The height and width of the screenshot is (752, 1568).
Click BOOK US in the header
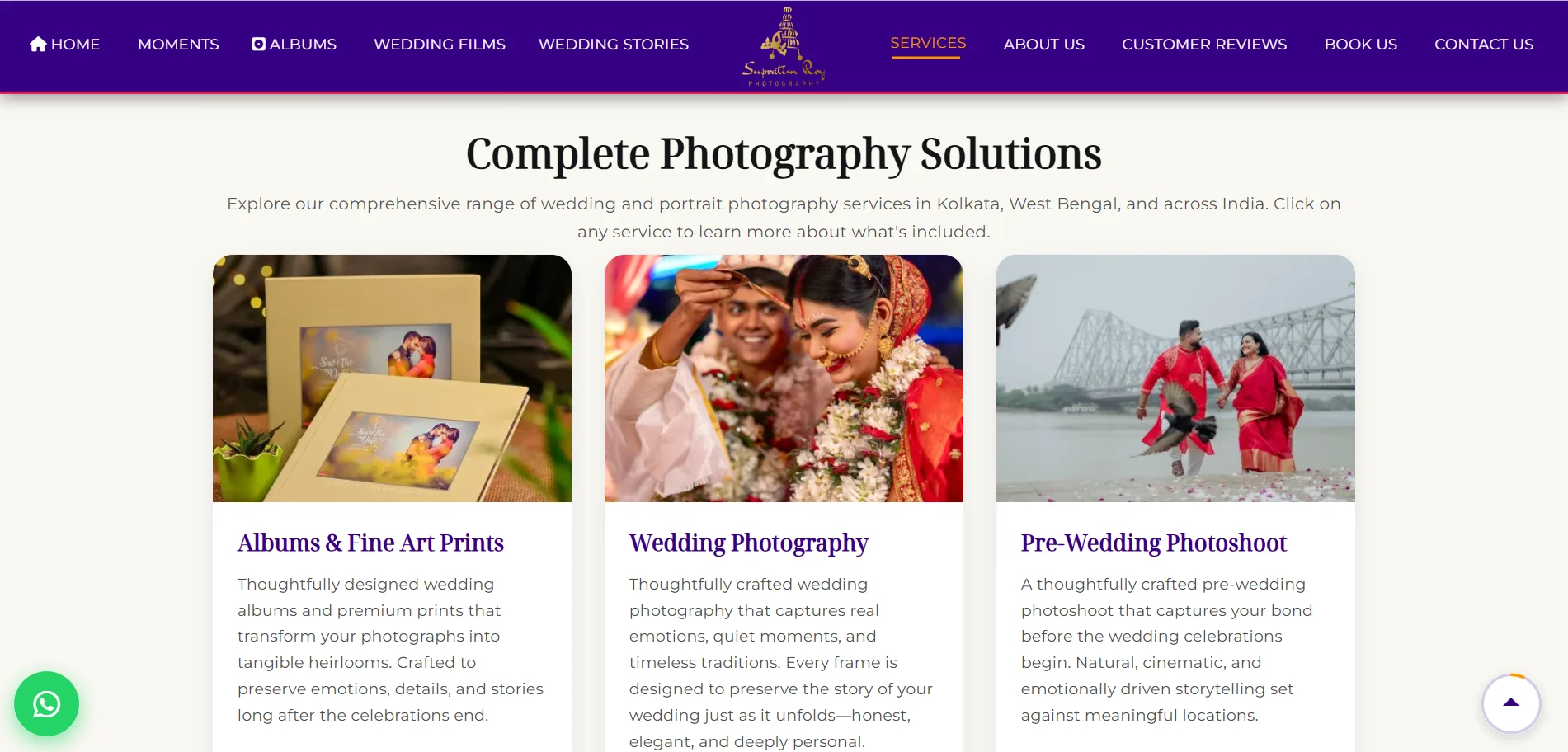point(1361,45)
